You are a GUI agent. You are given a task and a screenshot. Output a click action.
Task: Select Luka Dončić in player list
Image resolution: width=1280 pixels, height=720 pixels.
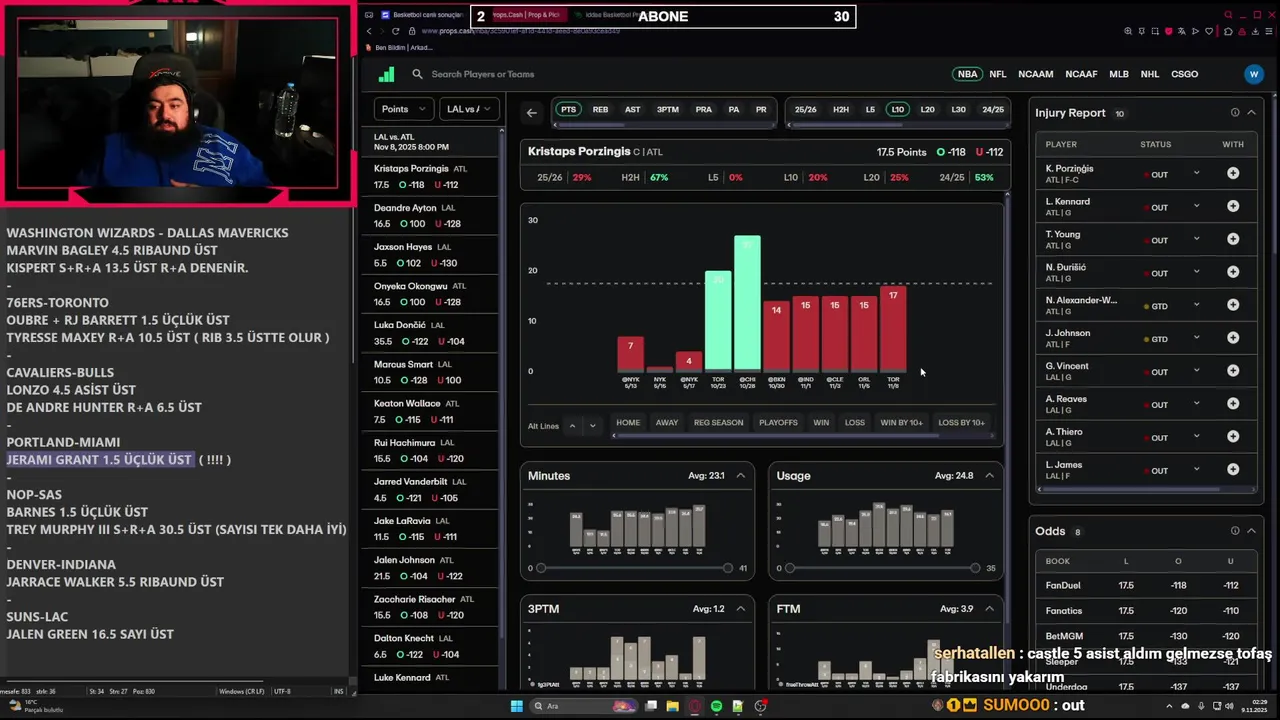click(430, 333)
